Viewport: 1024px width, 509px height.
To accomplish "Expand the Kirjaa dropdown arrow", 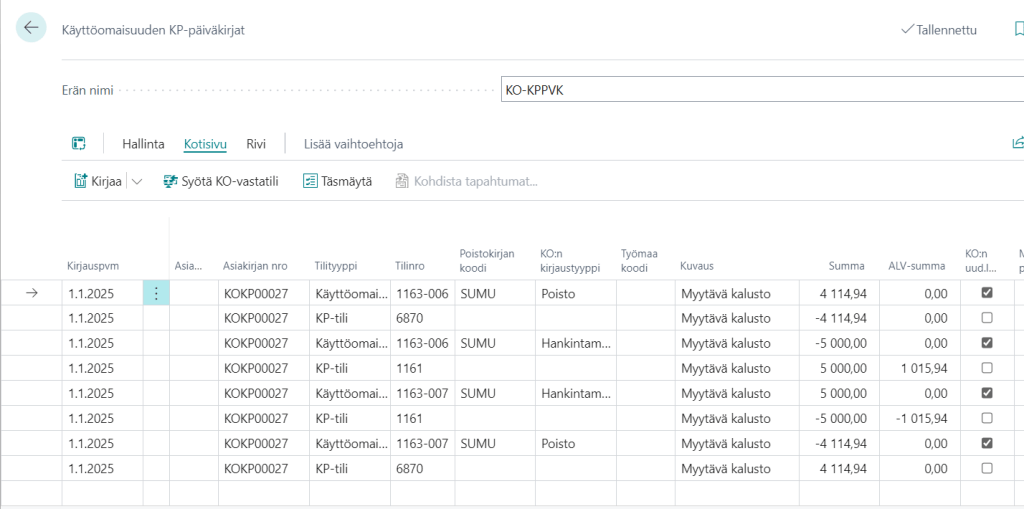I will coord(137,181).
